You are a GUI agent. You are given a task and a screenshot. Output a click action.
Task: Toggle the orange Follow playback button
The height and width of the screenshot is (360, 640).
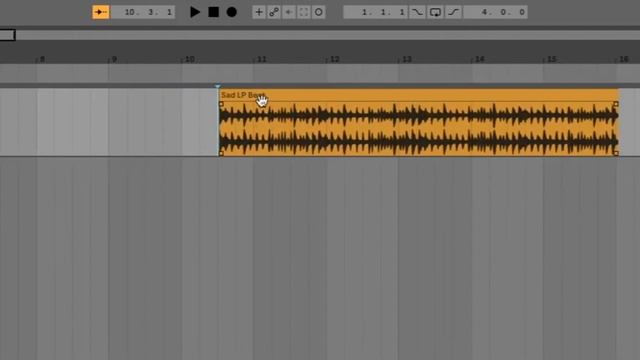100,12
